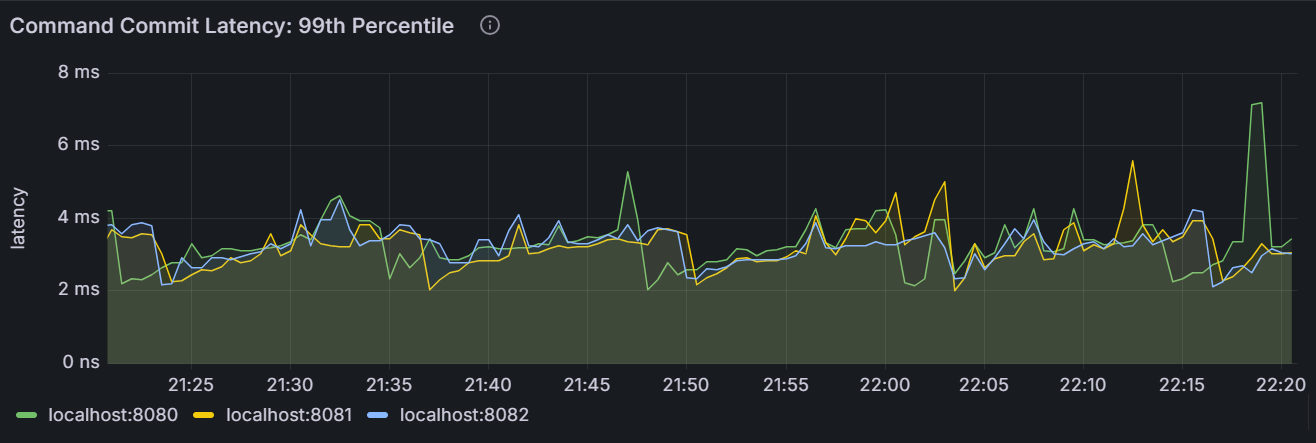
Task: Click the 0 ns y-axis label
Action: click(80, 362)
